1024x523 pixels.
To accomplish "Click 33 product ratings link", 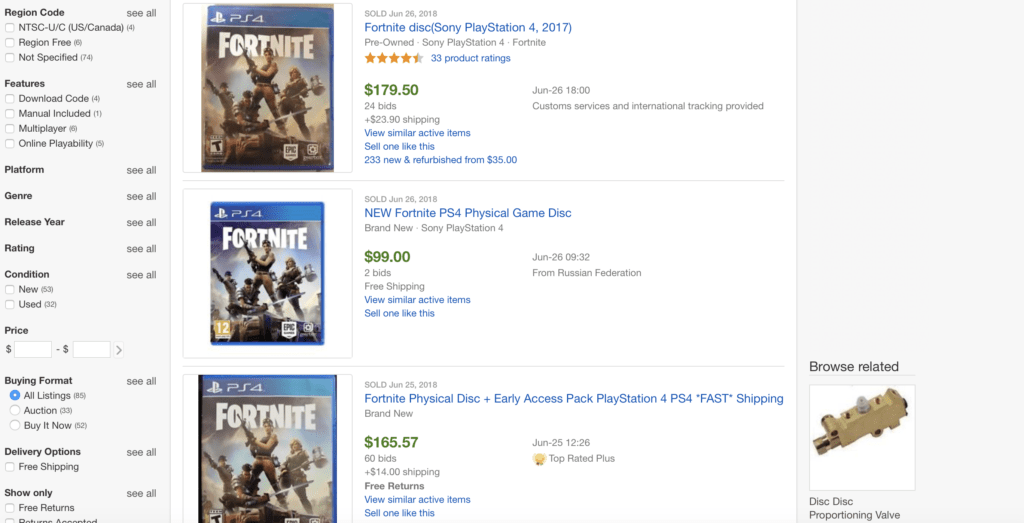I will (471, 58).
